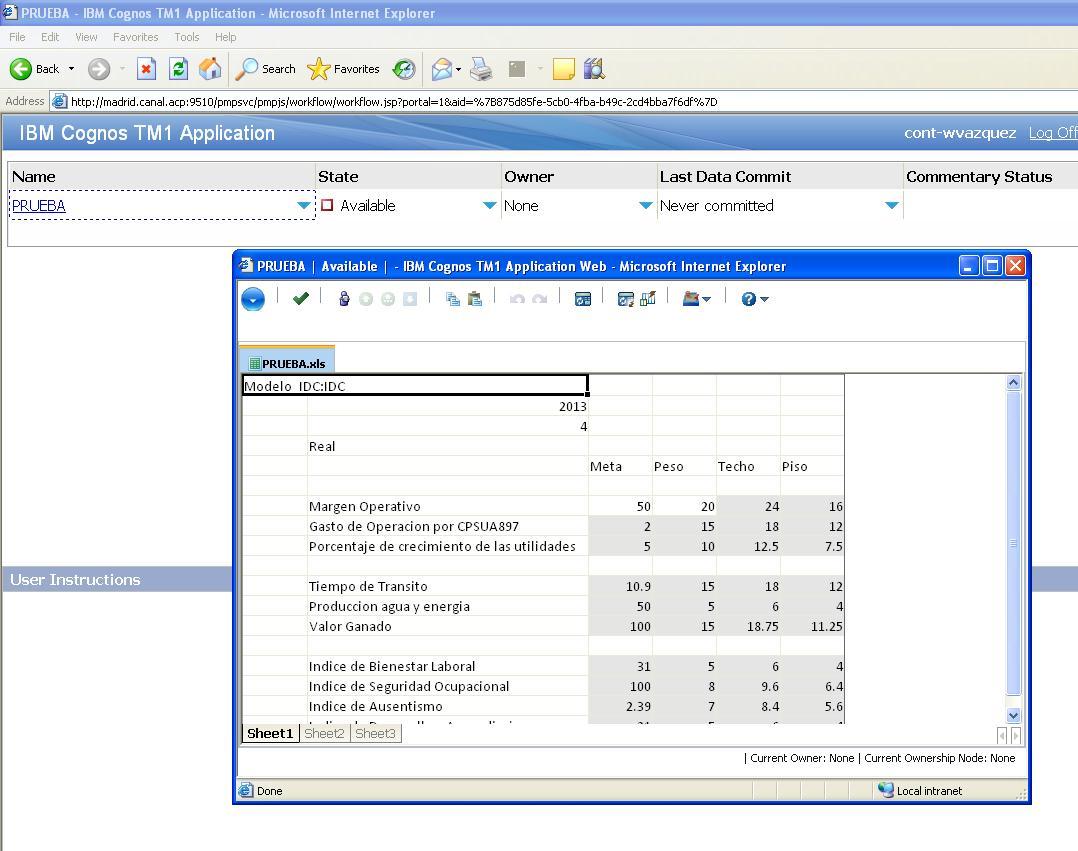The width and height of the screenshot is (1078, 851).
Task: Click the Log Off link
Action: pos(1053,133)
